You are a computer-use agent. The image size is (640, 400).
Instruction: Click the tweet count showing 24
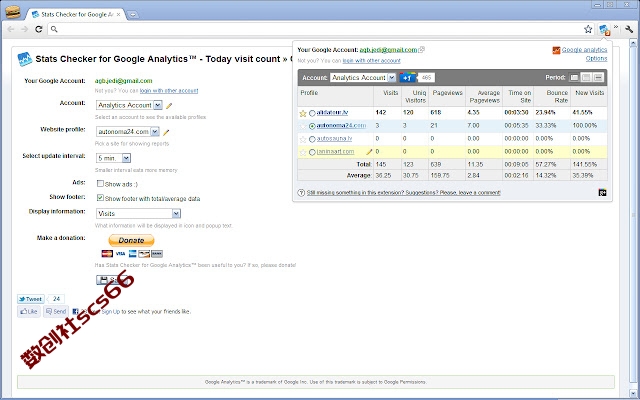56,299
